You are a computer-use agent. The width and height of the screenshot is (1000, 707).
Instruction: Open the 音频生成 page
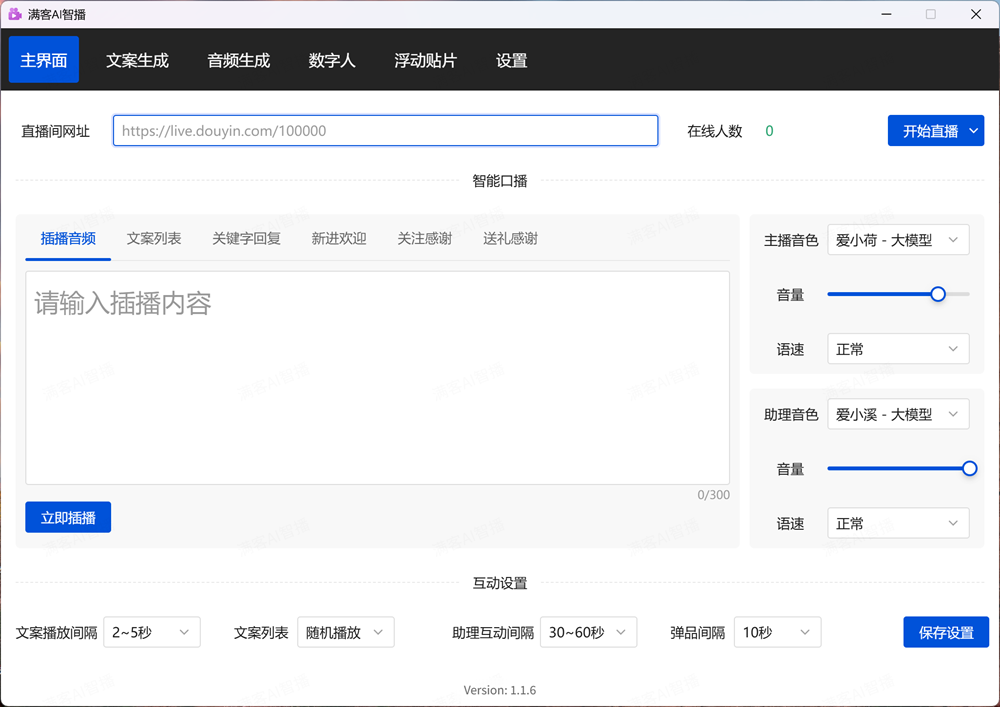(x=238, y=60)
